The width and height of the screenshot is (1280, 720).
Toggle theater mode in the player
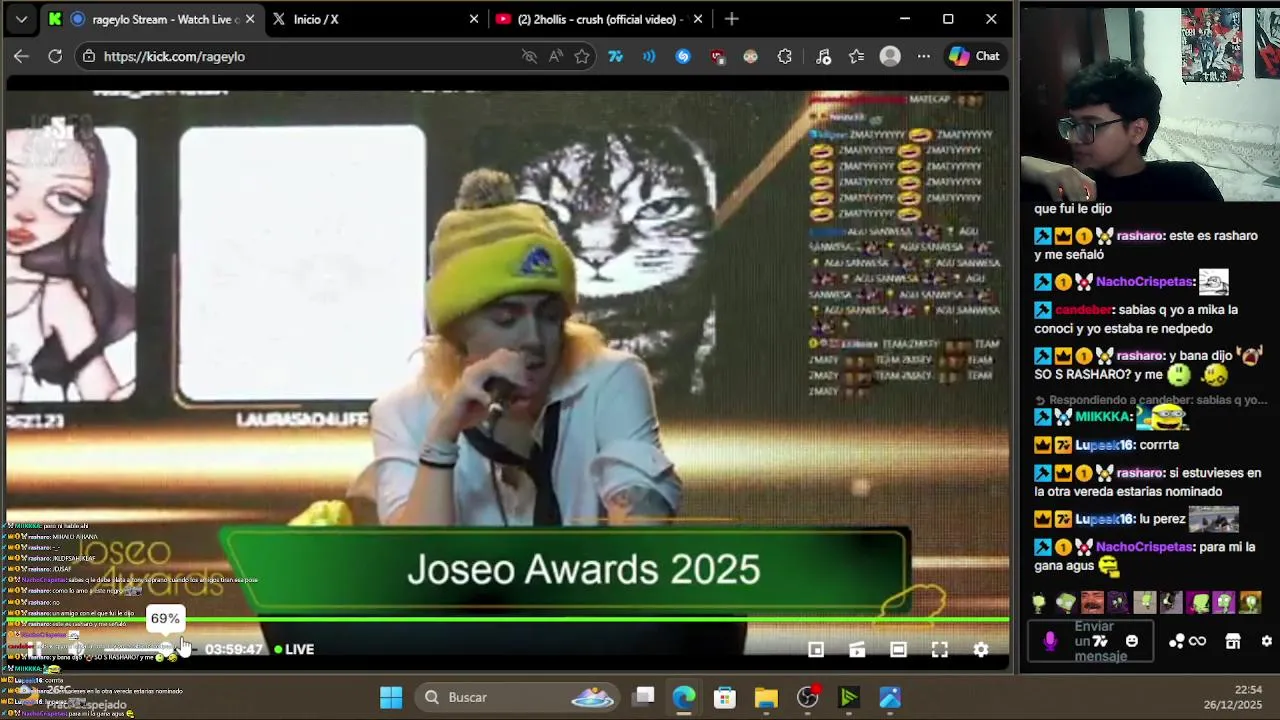click(x=898, y=650)
